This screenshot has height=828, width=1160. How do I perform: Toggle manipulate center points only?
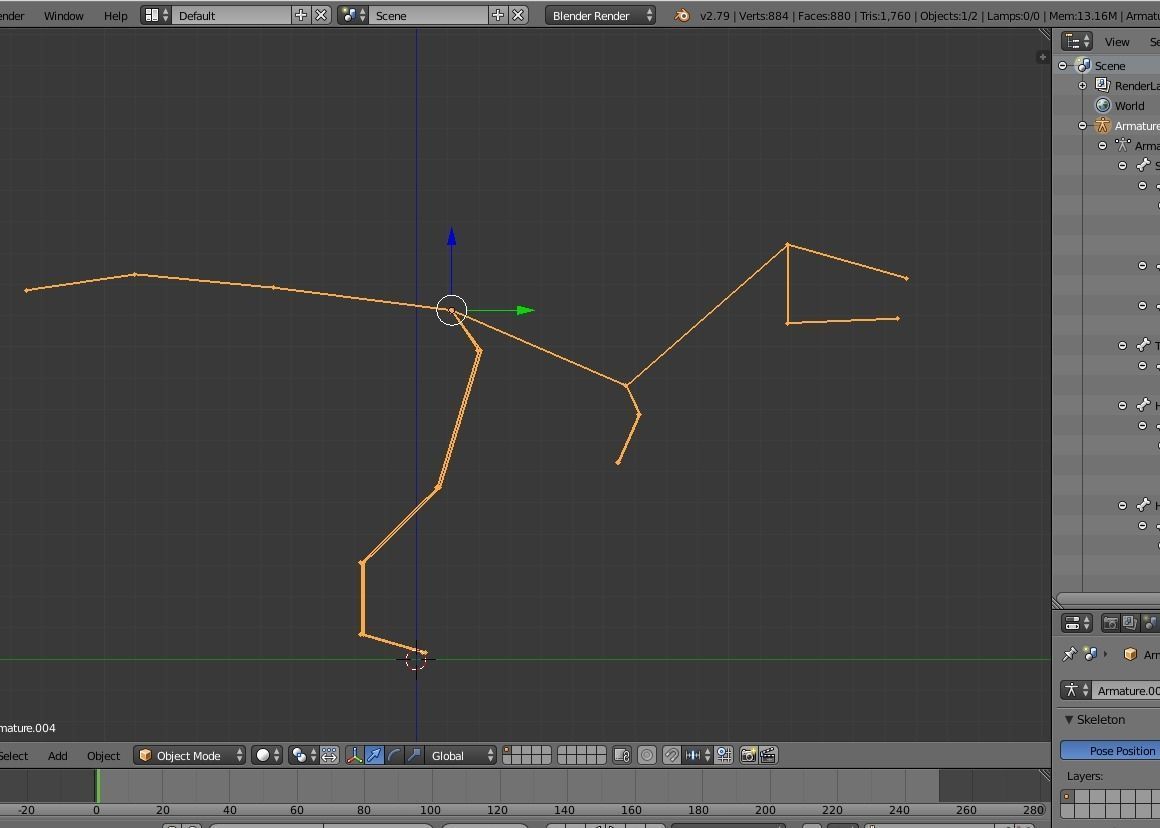pos(329,755)
